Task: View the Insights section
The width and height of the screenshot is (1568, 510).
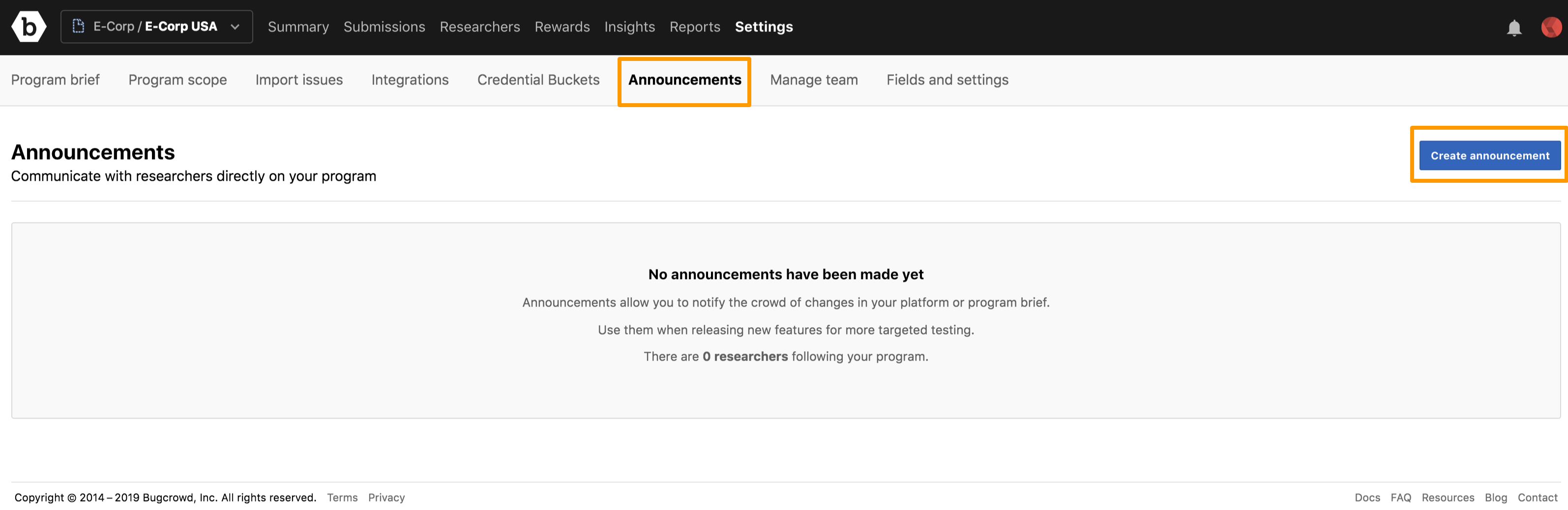Action: coord(629,27)
